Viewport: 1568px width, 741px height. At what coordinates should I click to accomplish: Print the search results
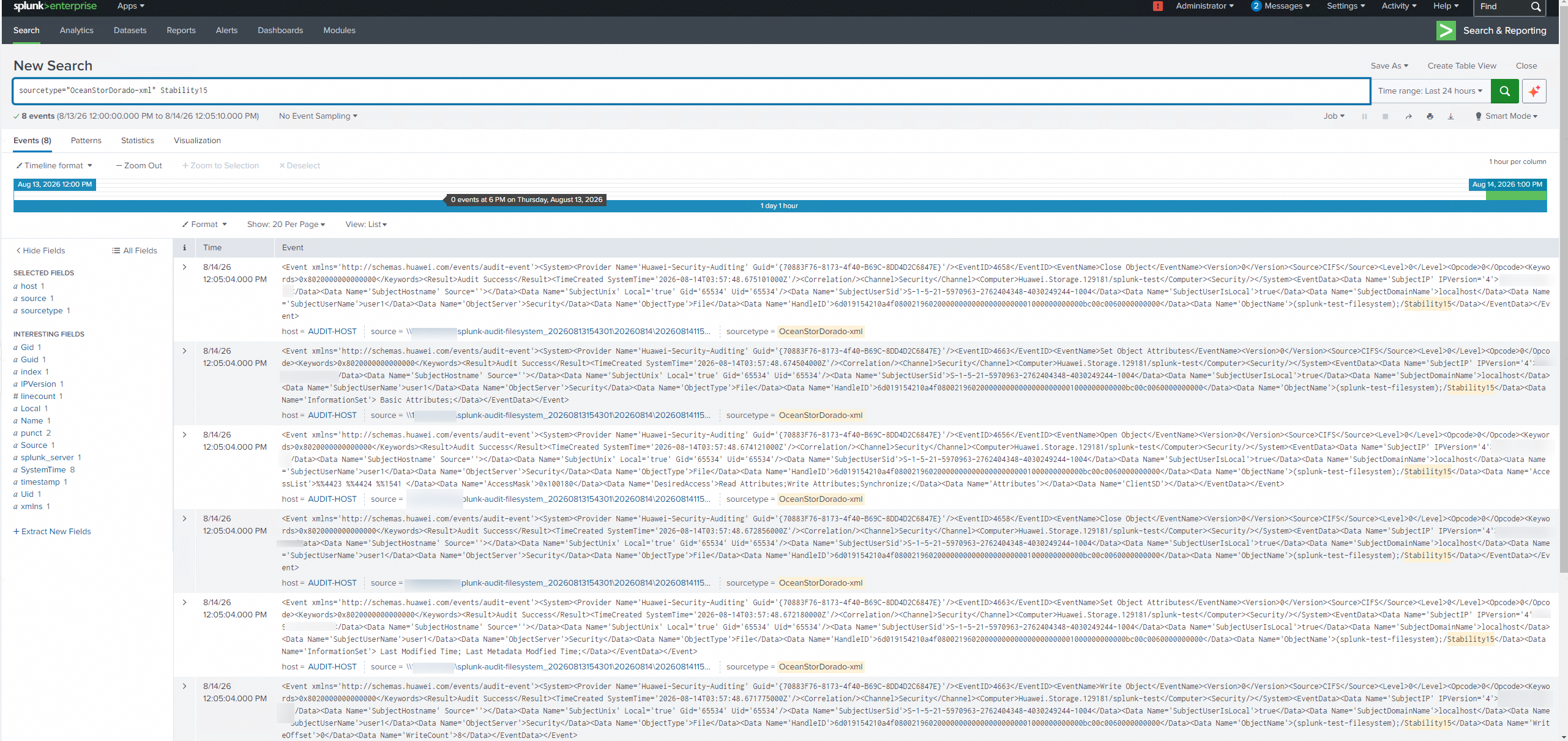[x=1430, y=116]
